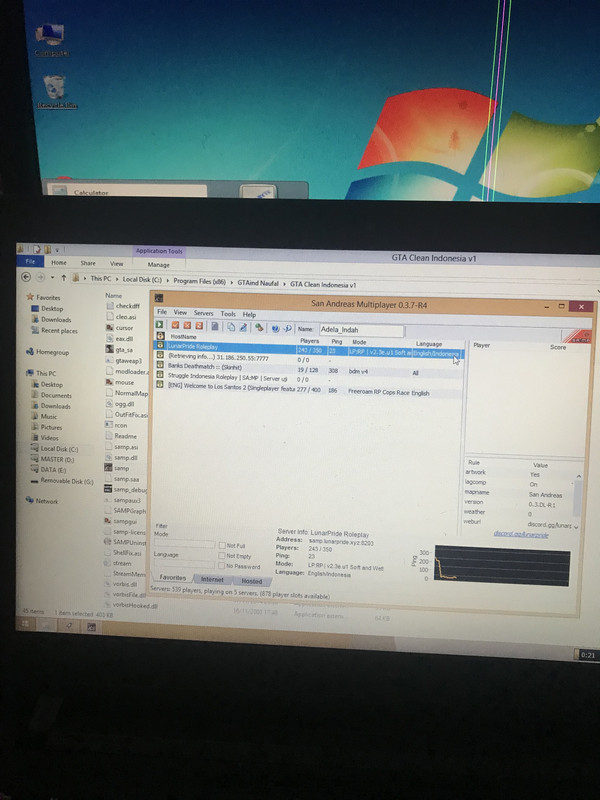
Task: Click the icon beside Struggle Indonesia Roleplay server
Action: (160, 375)
